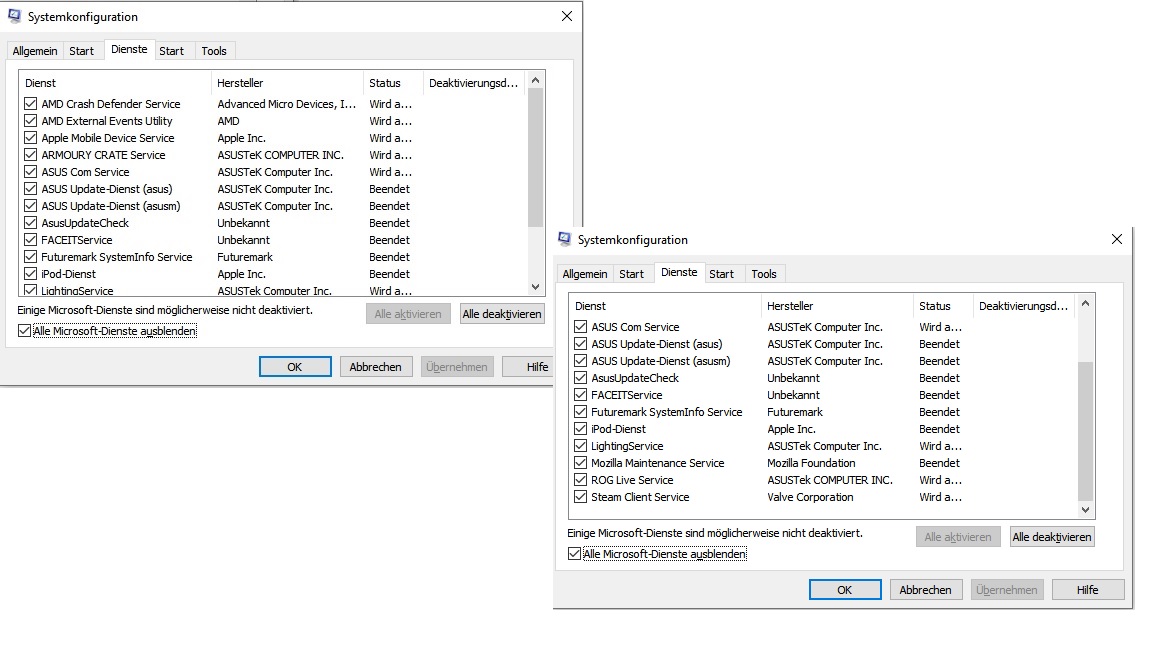Select the 'Mozilla Foundation' manufacturer cell
1152x648 pixels.
(x=811, y=463)
